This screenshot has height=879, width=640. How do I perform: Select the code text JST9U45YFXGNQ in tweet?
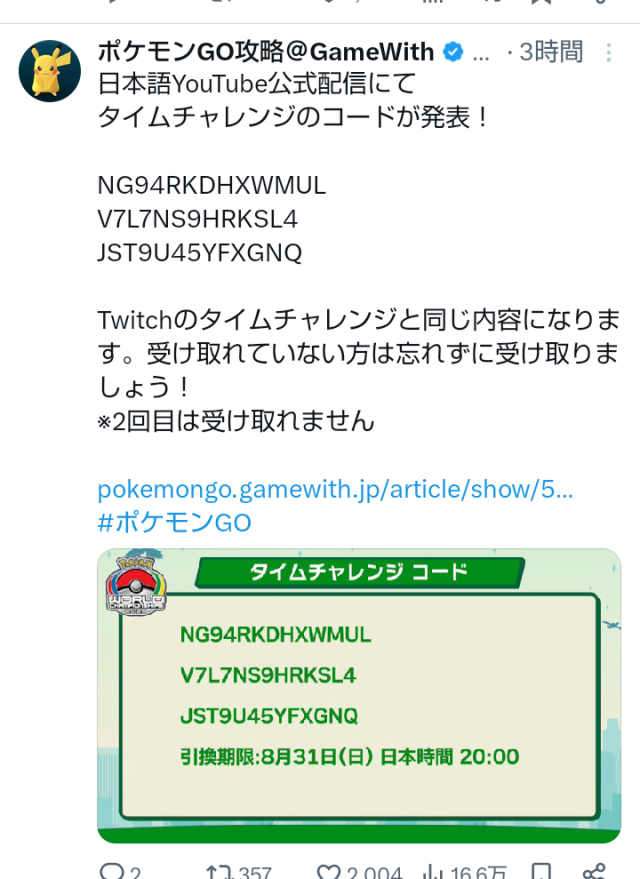(x=200, y=253)
